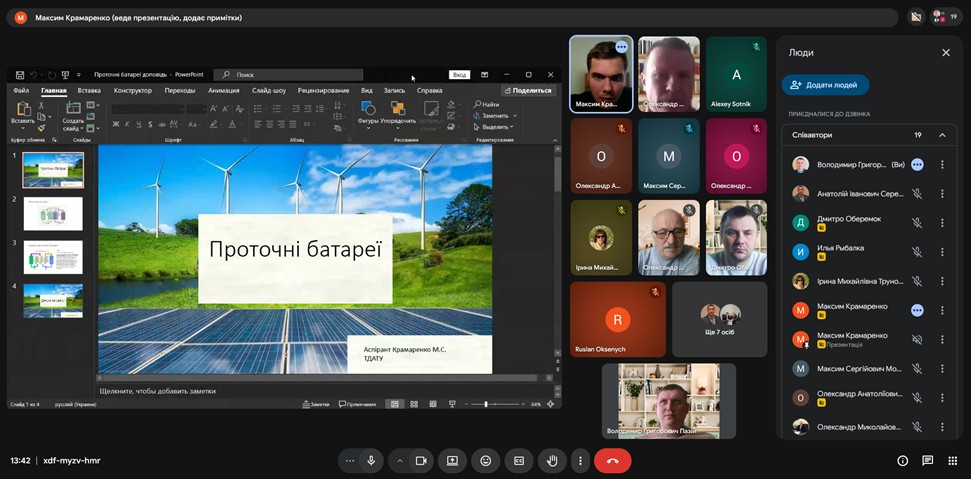Open the emoji reactions button
This screenshot has width=971, height=479.
(486, 461)
